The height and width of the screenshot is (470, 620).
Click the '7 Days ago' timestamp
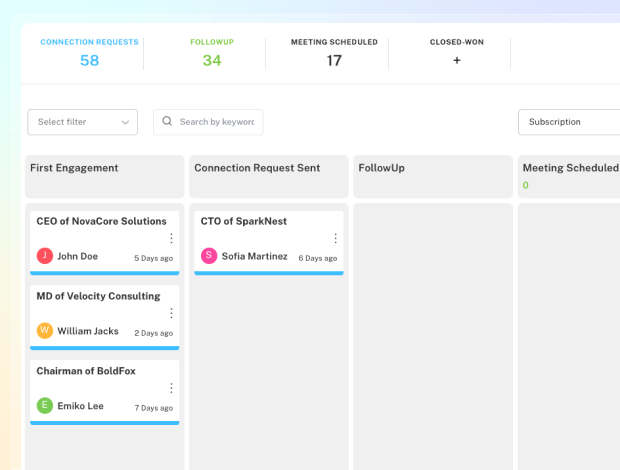click(x=153, y=408)
